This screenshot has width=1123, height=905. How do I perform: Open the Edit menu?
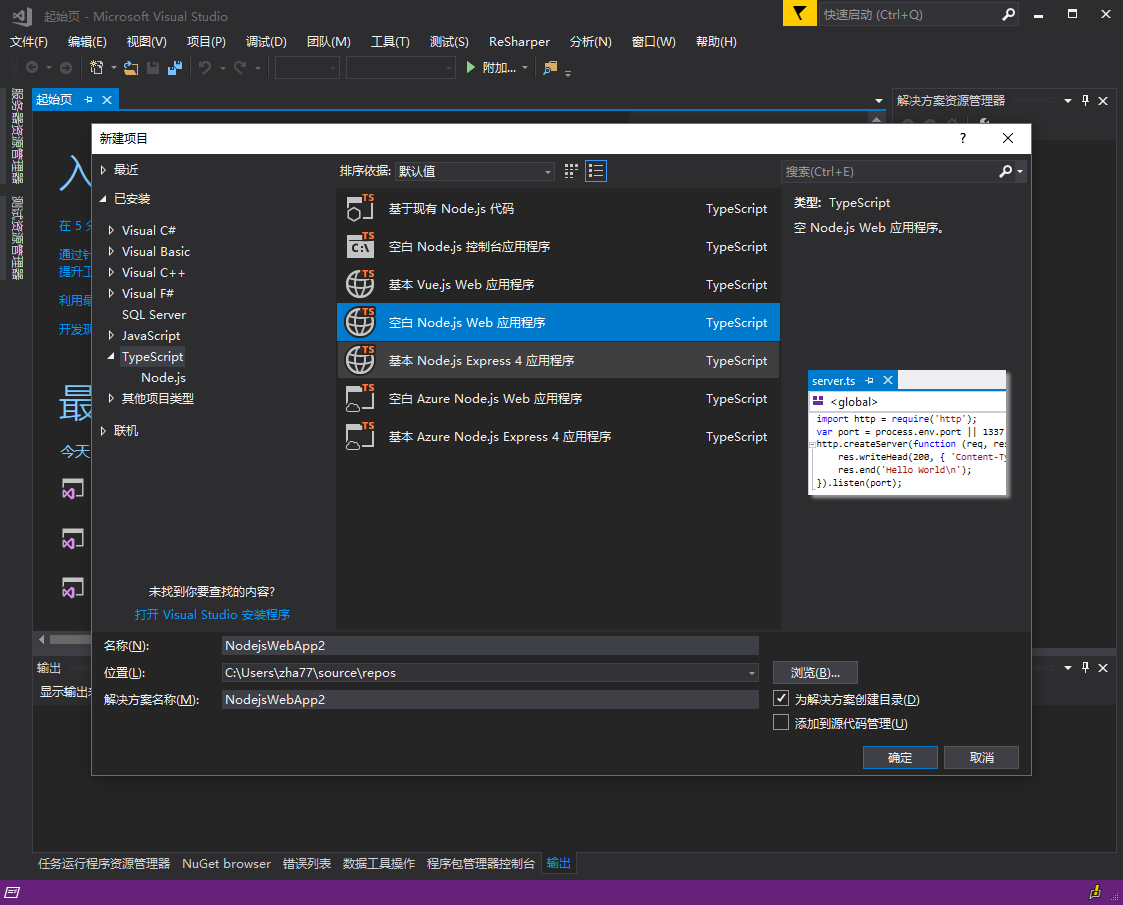(x=87, y=42)
